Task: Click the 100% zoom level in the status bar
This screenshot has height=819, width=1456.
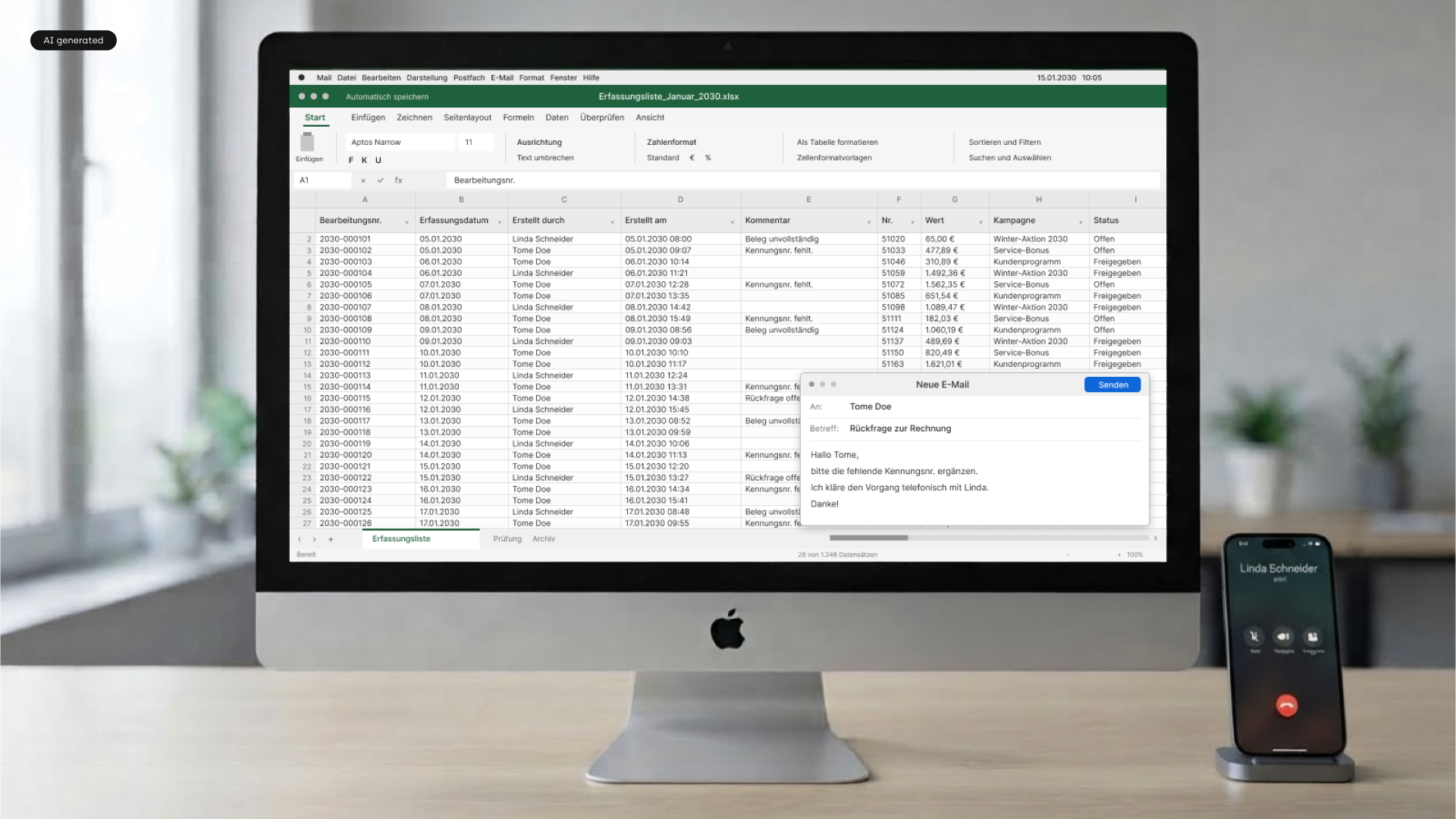Action: pyautogui.click(x=1134, y=555)
